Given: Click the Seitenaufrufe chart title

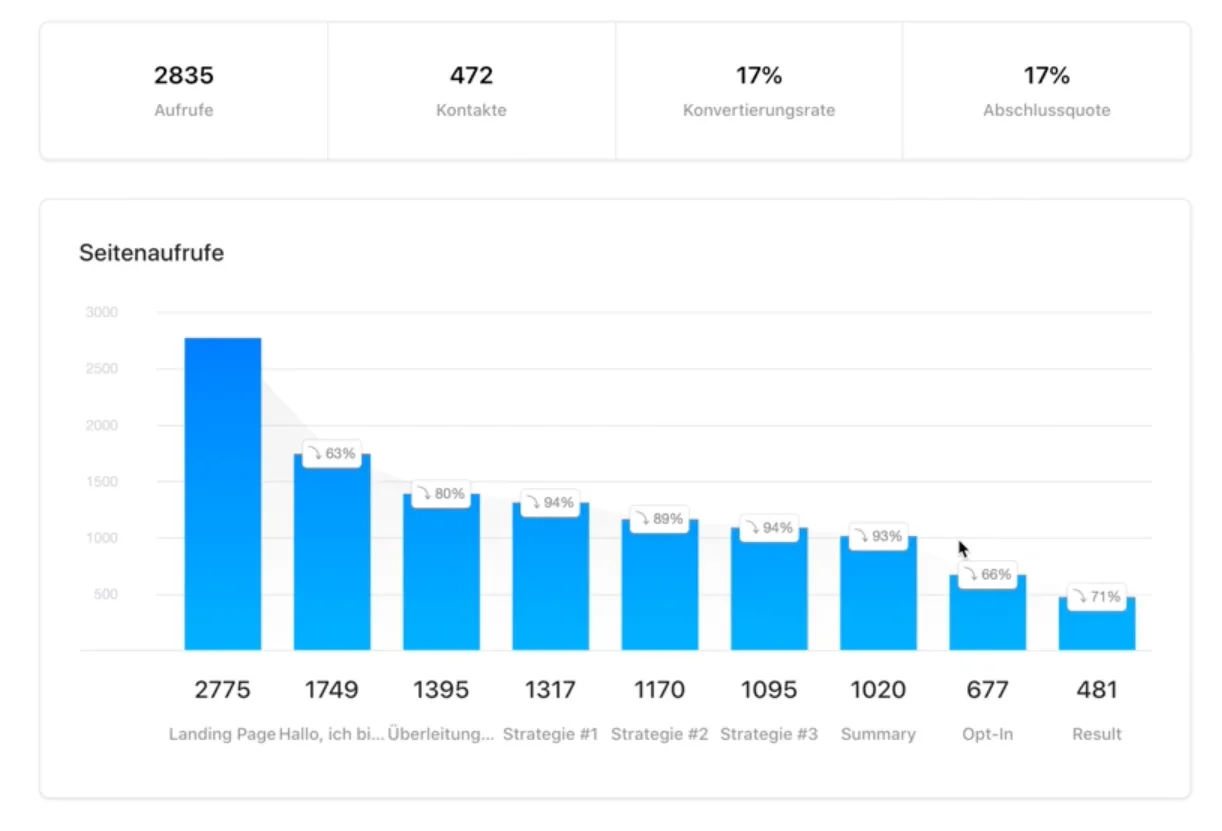Looking at the screenshot, I should pyautogui.click(x=152, y=253).
